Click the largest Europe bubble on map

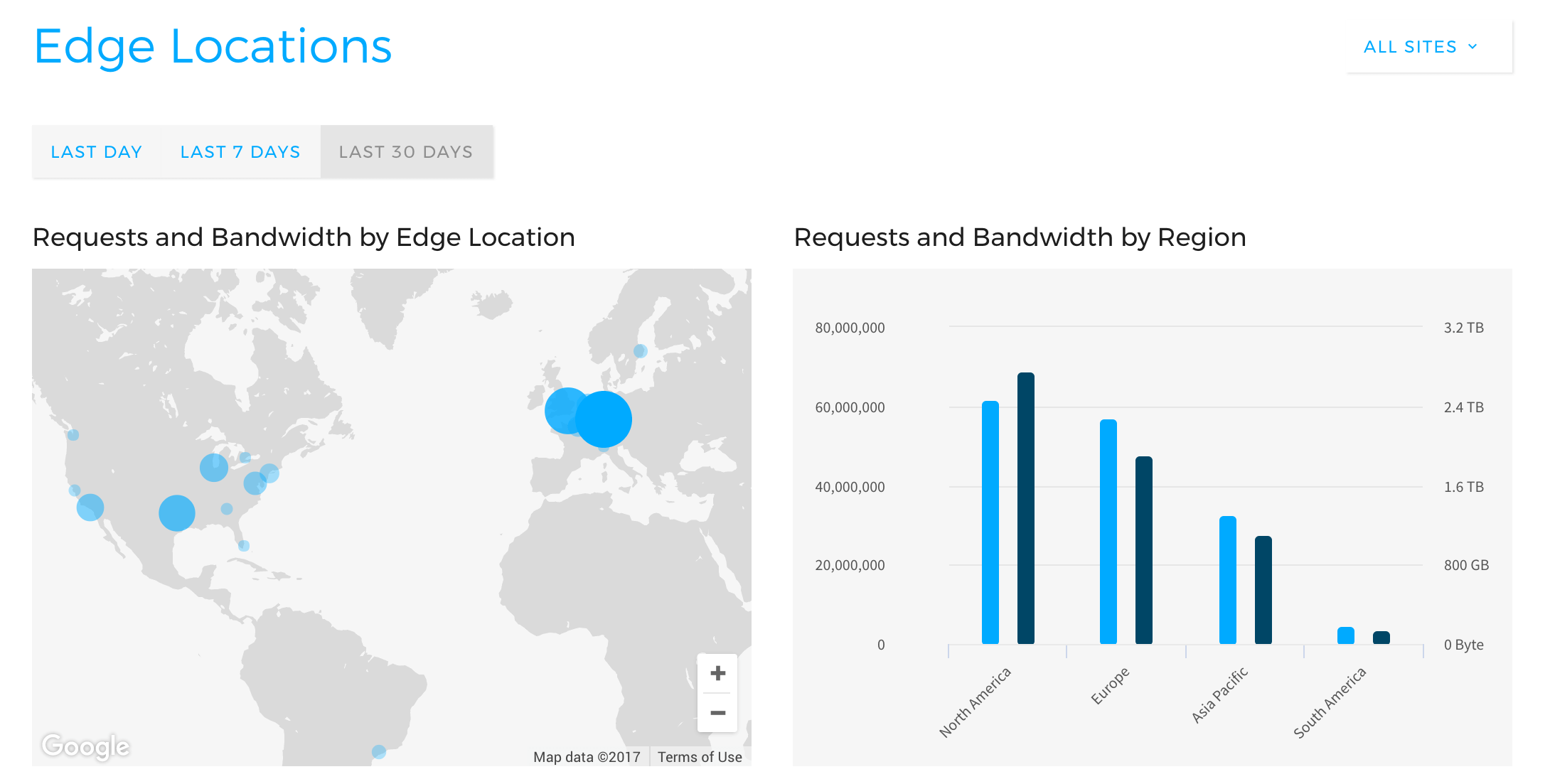603,419
